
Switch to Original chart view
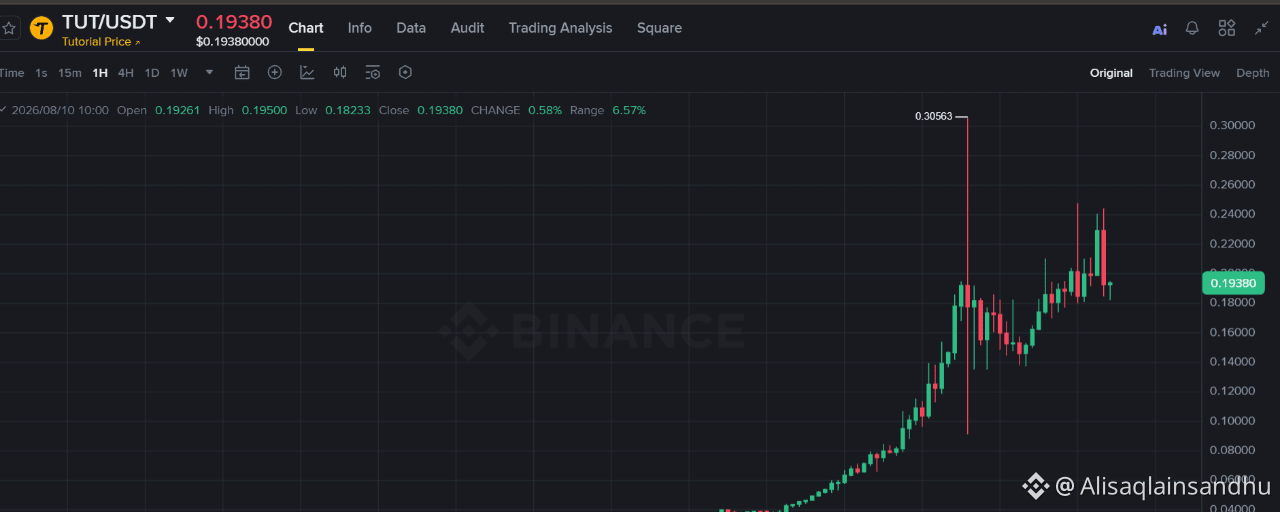(x=1111, y=73)
